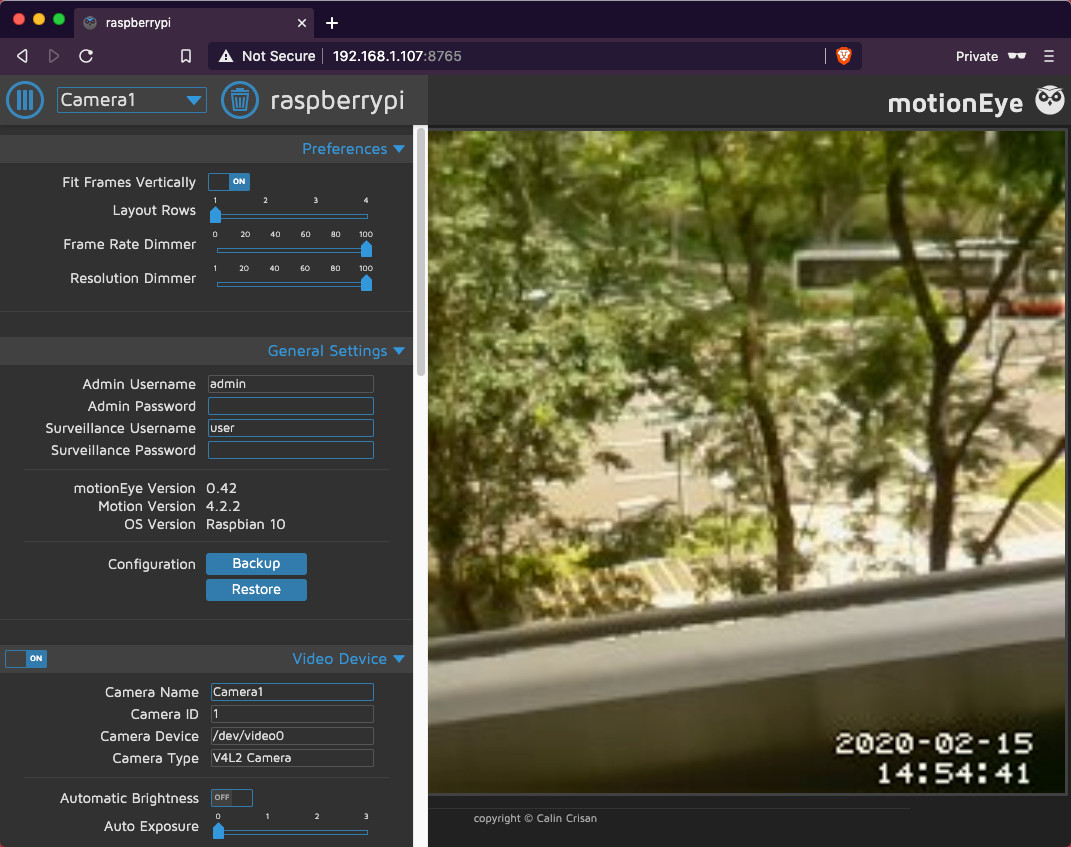Viewport: 1071px width, 847px height.
Task: Click inside the Admin Username field
Action: 290,383
